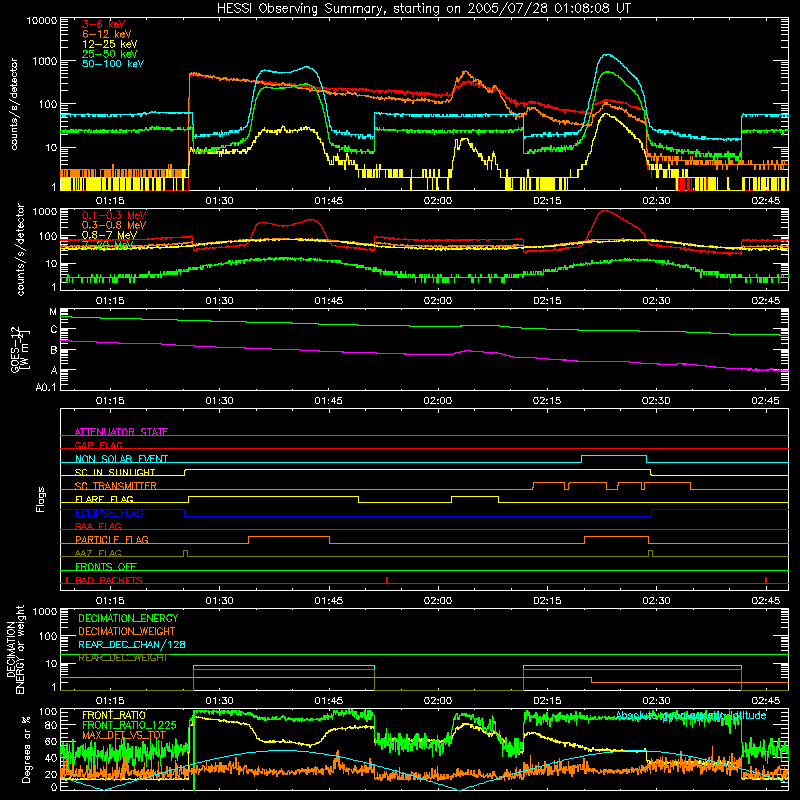Screen dimensions: 800x800
Task: Click the HESSI Observing Summary title text
Action: pyautogui.click(x=423, y=9)
